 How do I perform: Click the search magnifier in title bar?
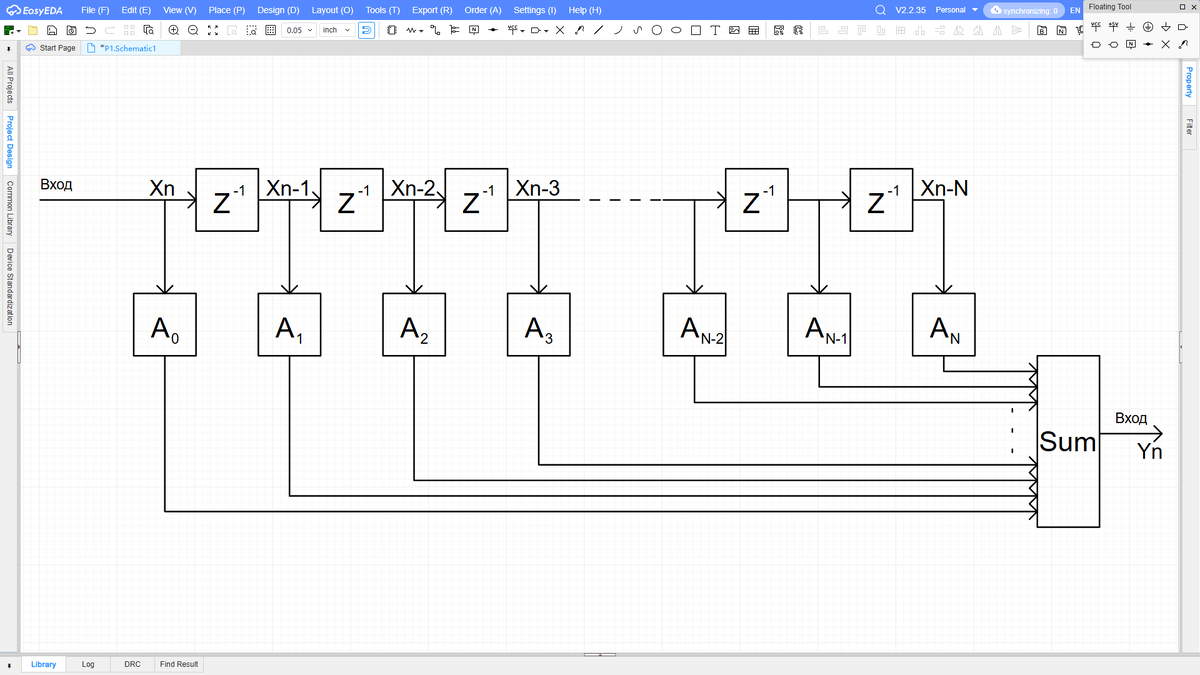880,10
